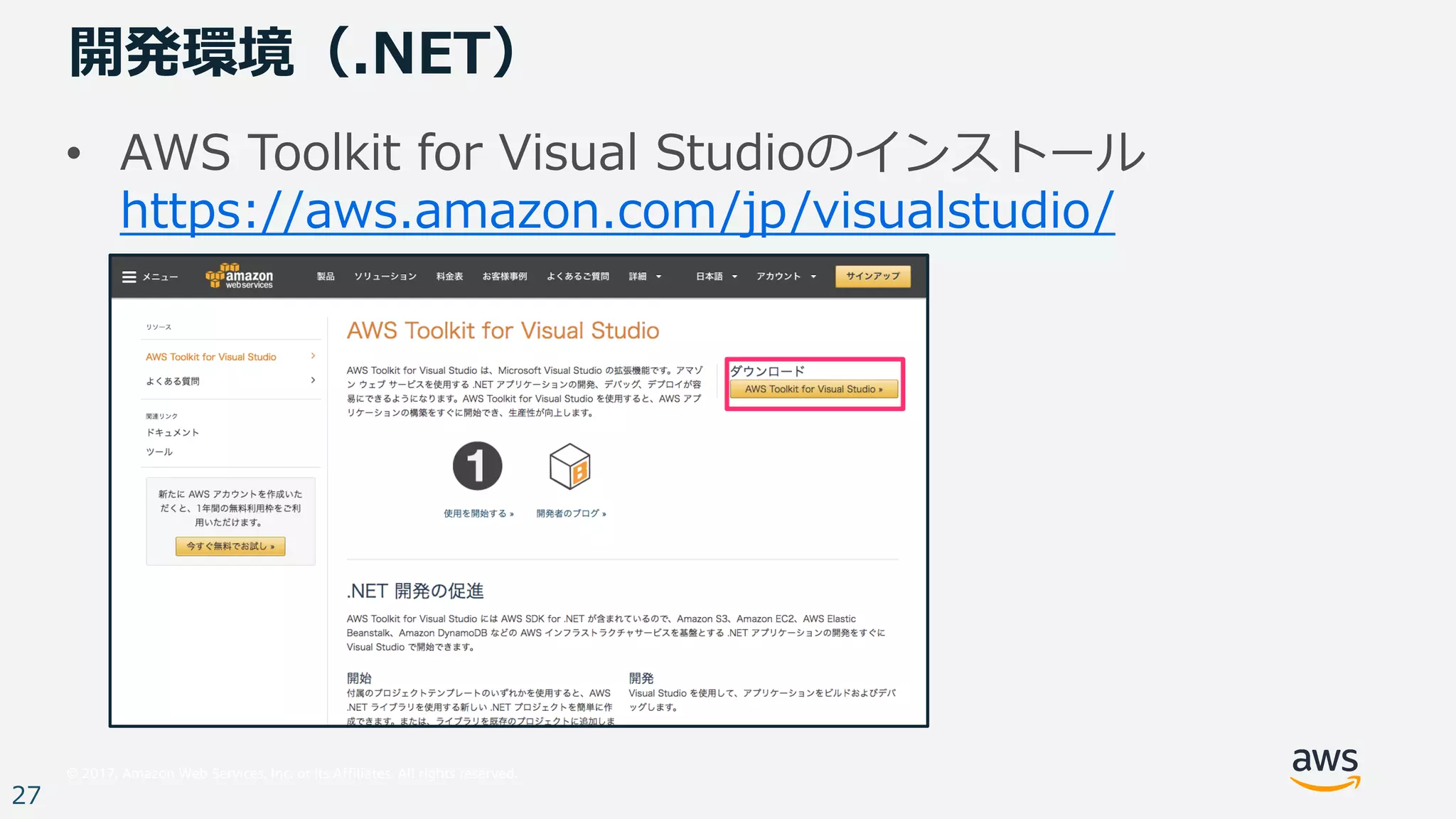Click the developer blog cube icon
The height and width of the screenshot is (819, 1456).
point(569,466)
